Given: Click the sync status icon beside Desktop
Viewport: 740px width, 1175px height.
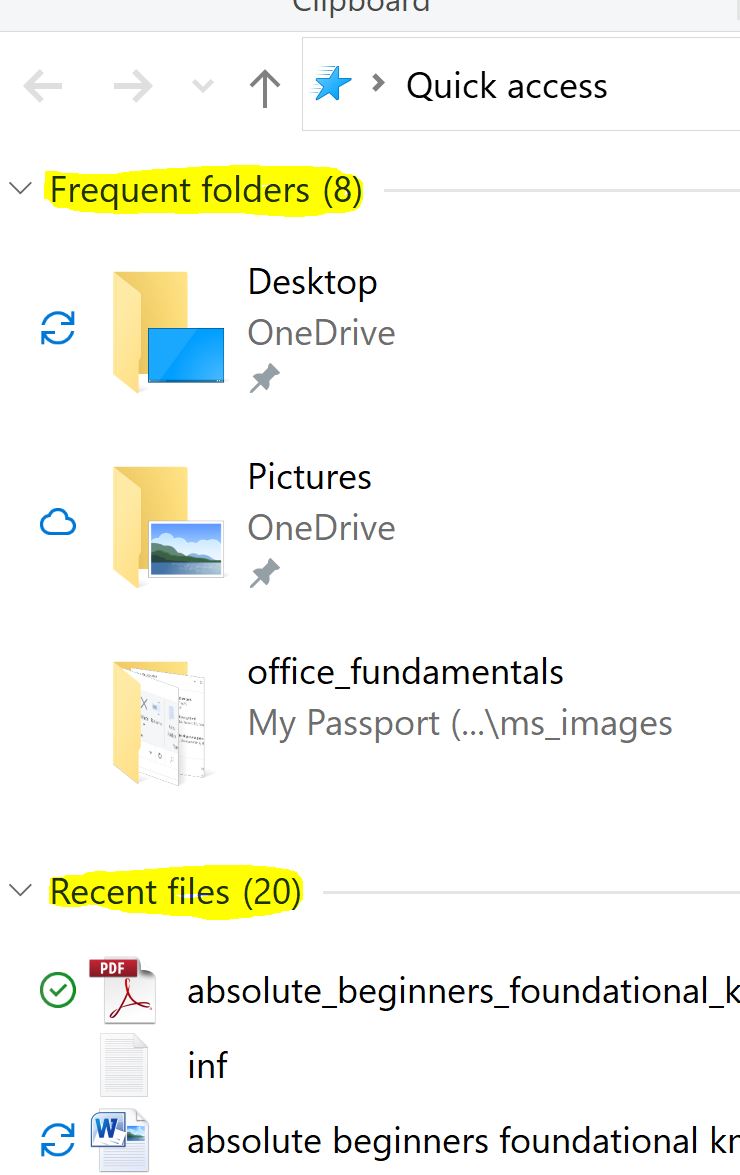Looking at the screenshot, I should tap(58, 327).
